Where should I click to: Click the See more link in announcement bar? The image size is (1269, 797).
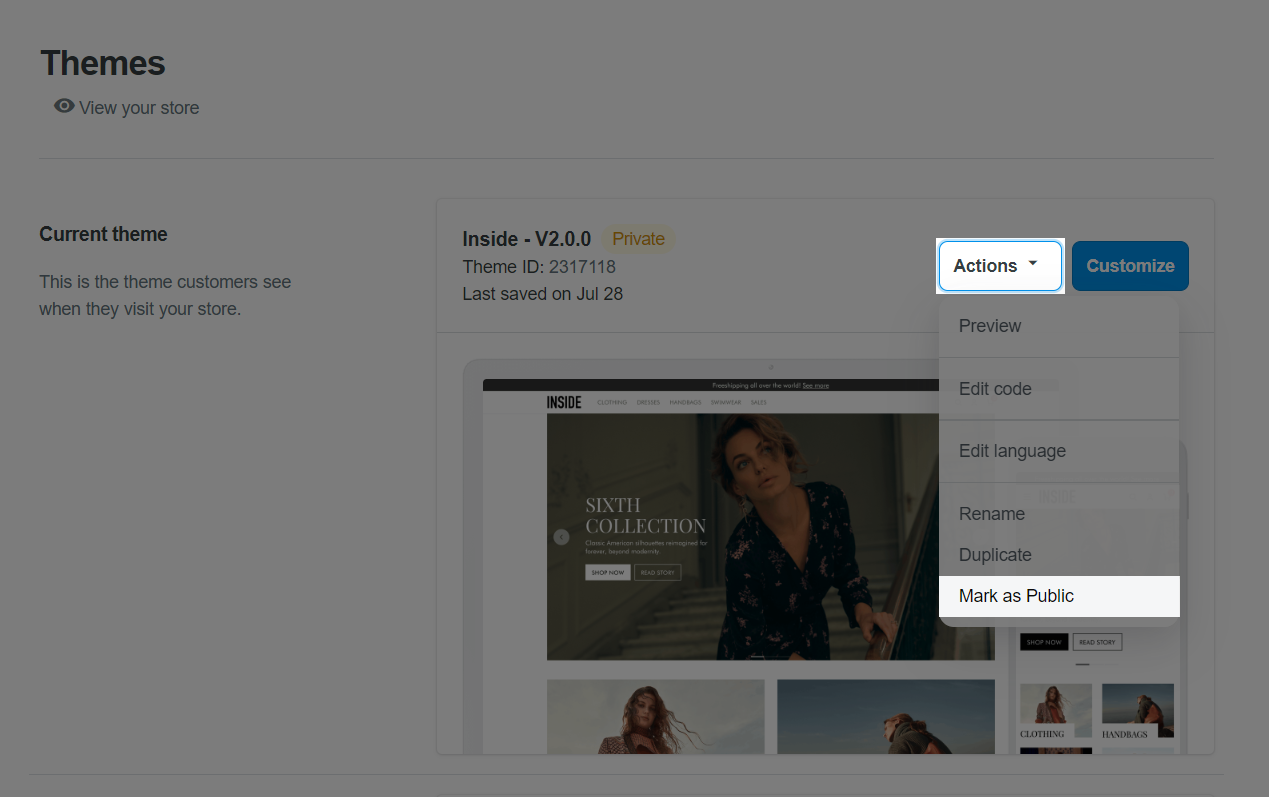click(x=815, y=385)
